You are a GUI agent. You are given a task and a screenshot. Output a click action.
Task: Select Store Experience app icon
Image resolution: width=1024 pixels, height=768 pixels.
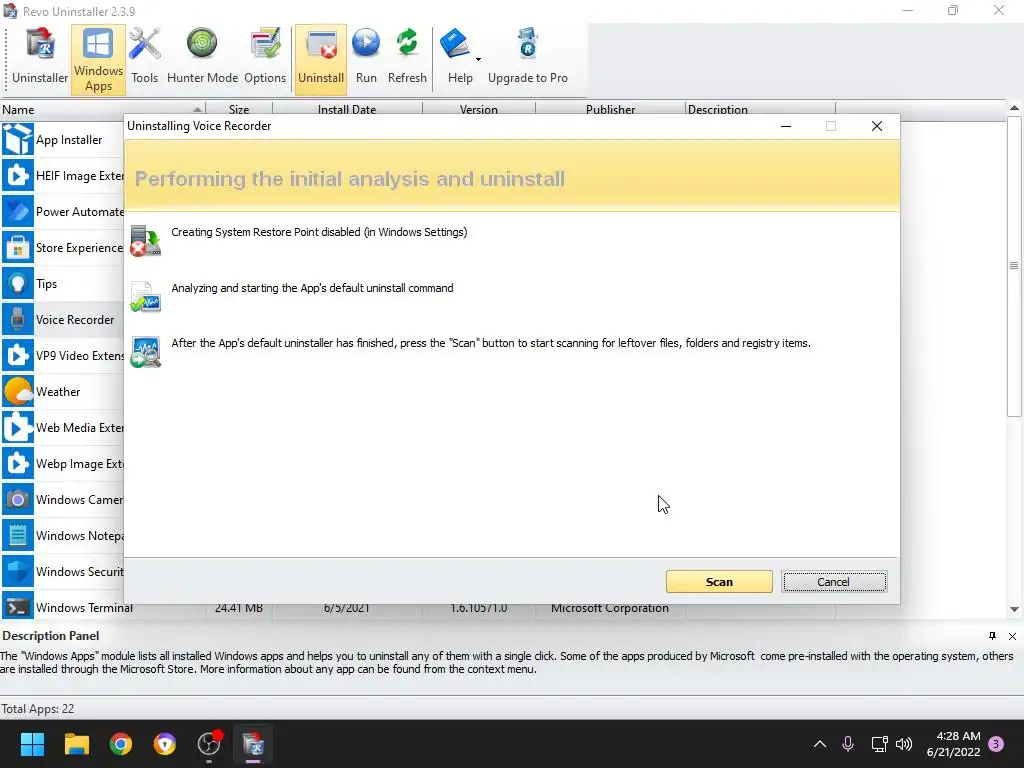(x=18, y=248)
